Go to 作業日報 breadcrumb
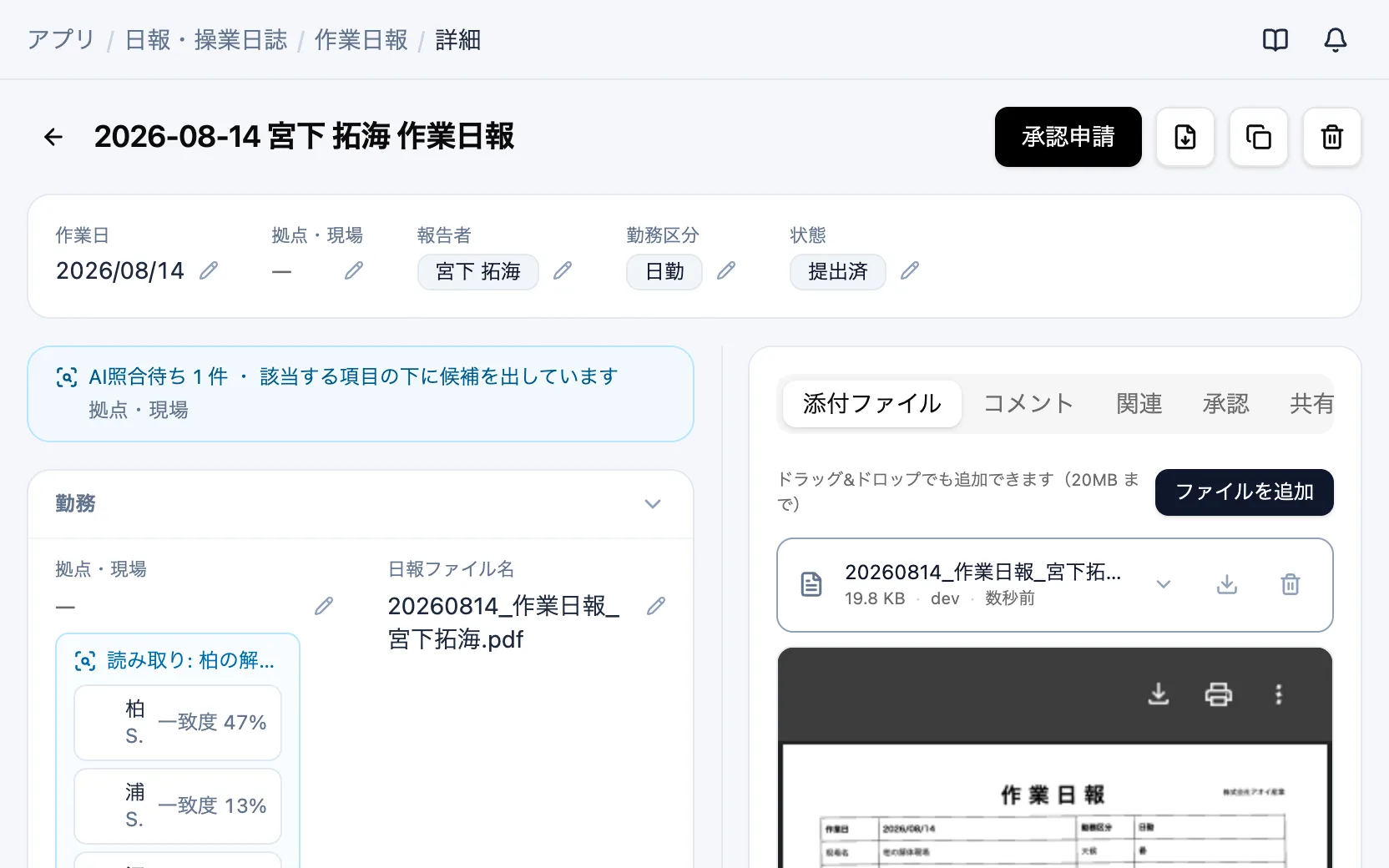Screen dimensions: 1389x868 361,40
